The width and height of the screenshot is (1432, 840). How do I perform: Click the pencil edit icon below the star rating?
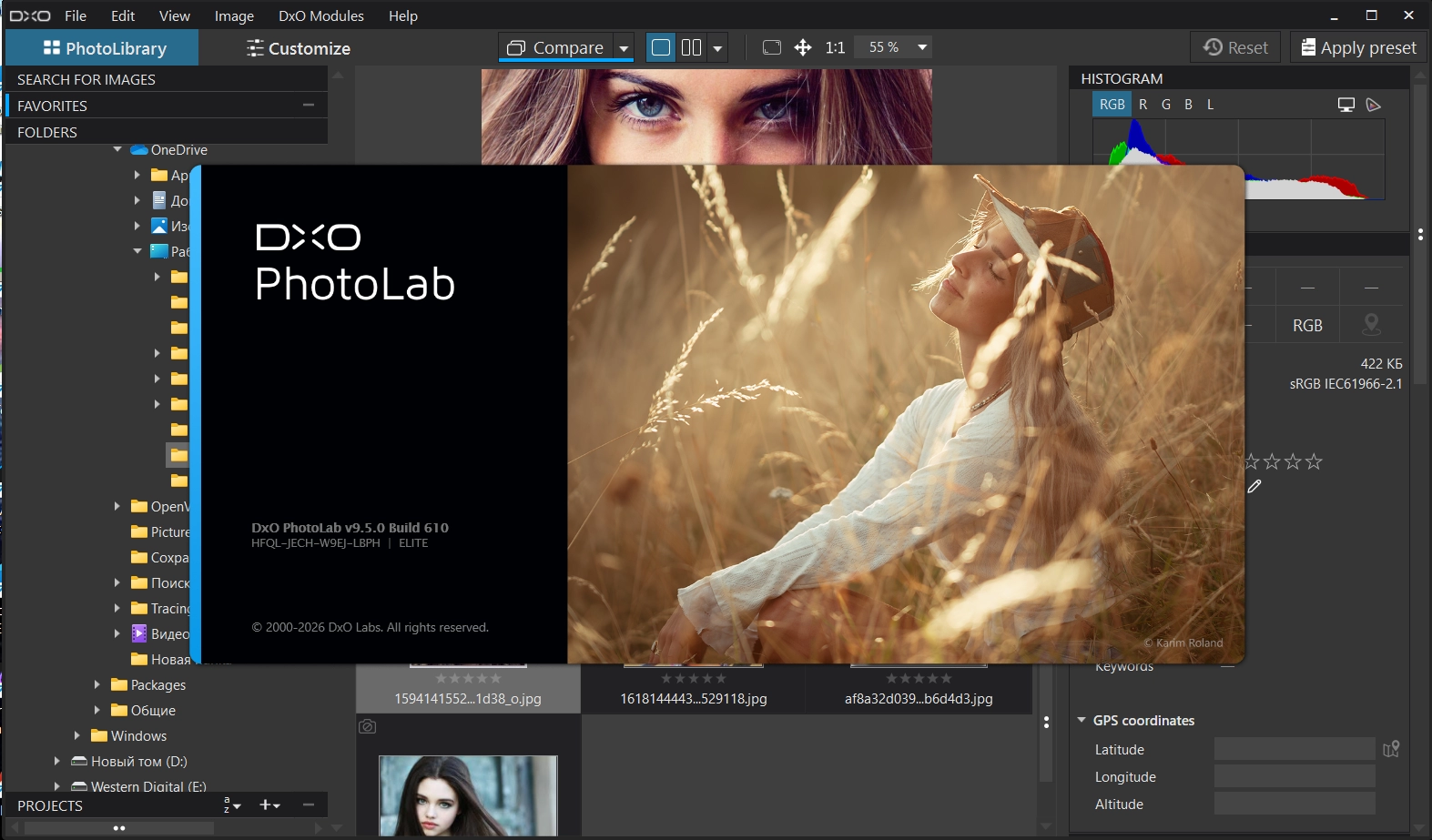point(1254,486)
